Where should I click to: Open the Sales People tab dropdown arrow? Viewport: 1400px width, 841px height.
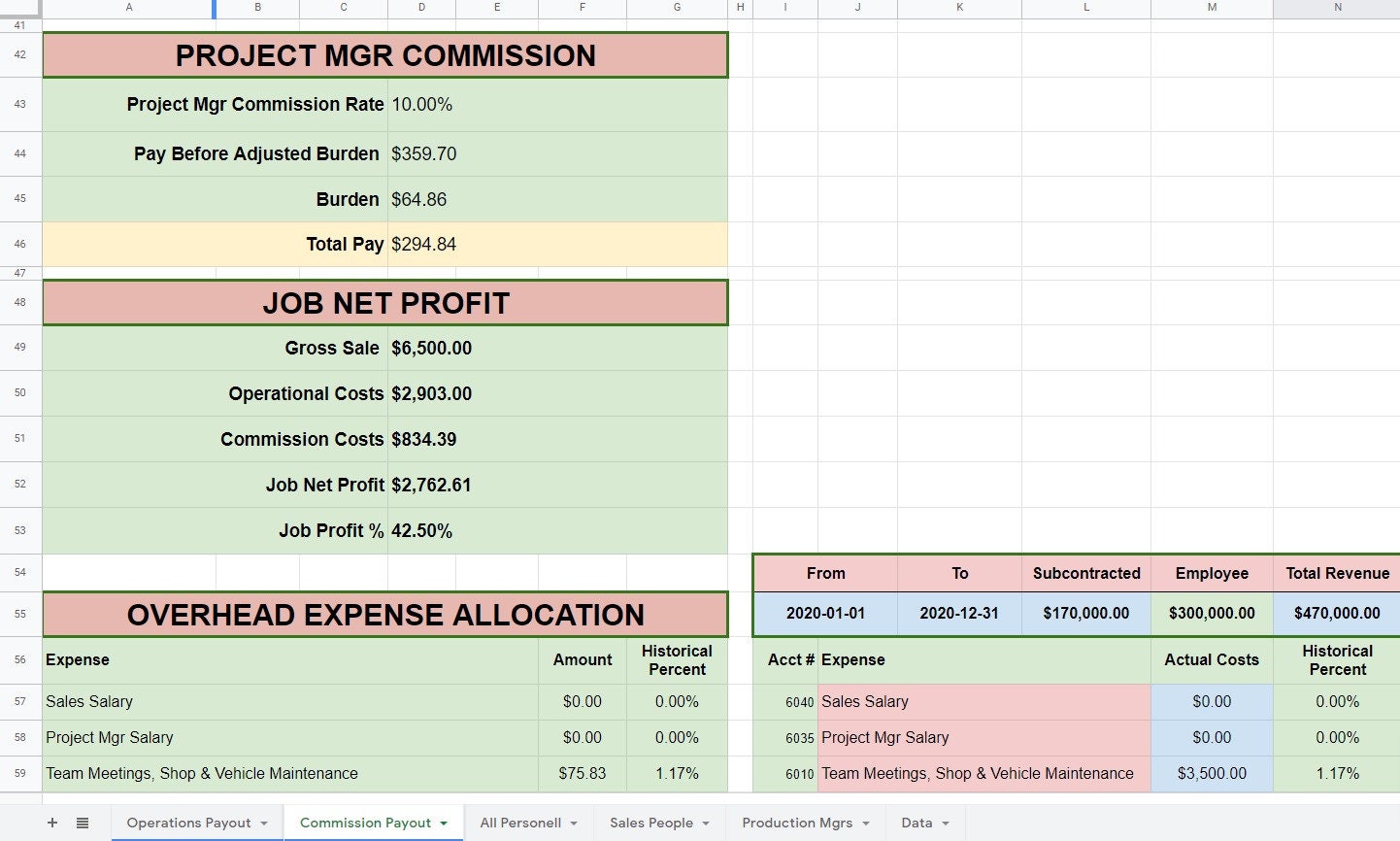705,822
